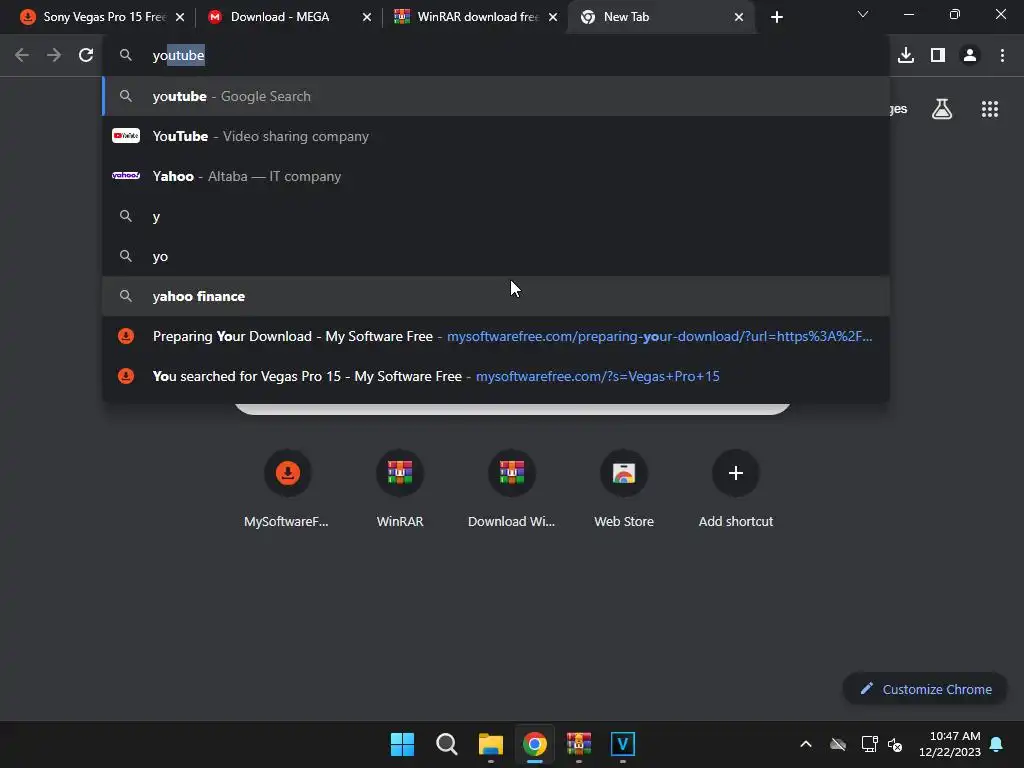Open Chrome three-dot menu
1024x768 pixels.
[x=1002, y=56]
